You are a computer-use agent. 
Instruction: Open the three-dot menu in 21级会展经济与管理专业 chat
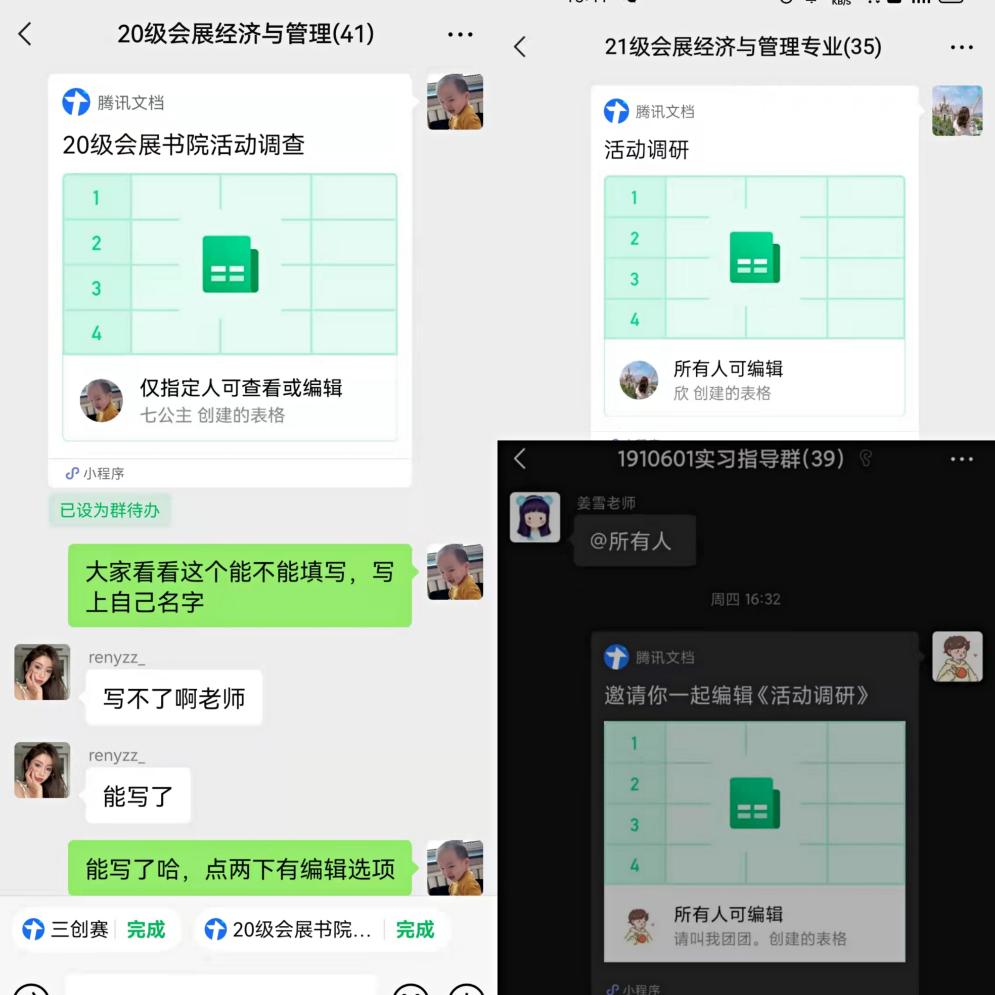pos(961,47)
